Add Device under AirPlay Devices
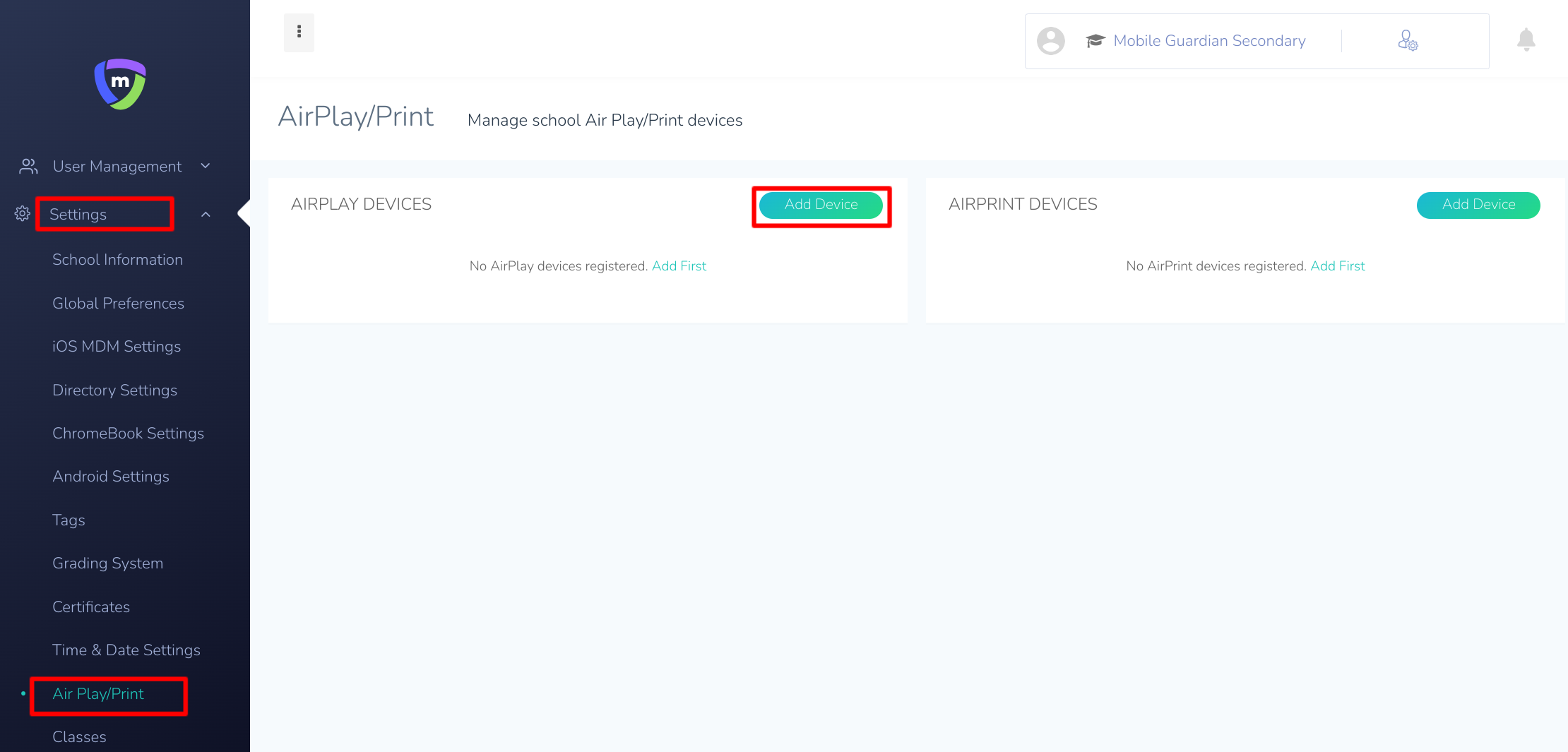 [x=821, y=205]
